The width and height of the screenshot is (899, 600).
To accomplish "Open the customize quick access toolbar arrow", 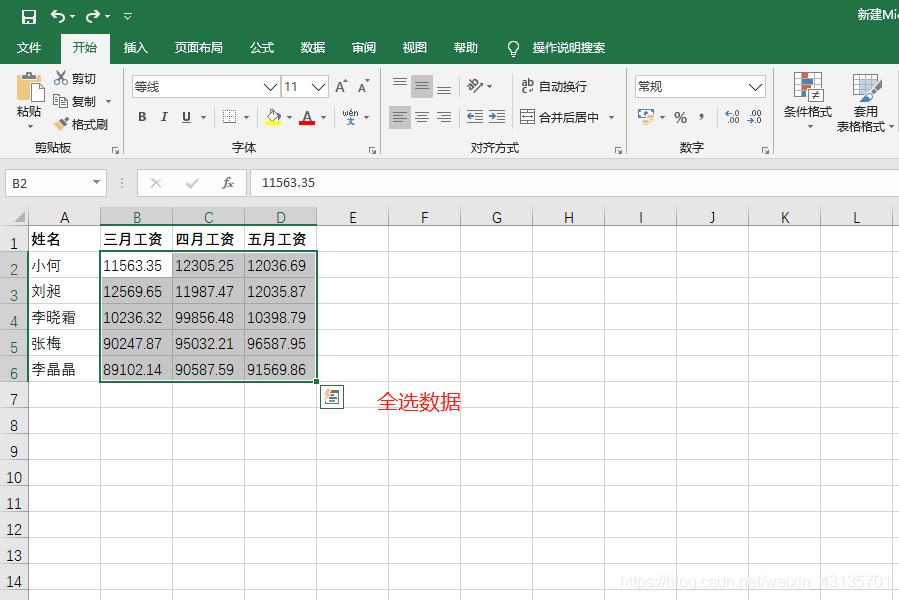I will point(128,17).
